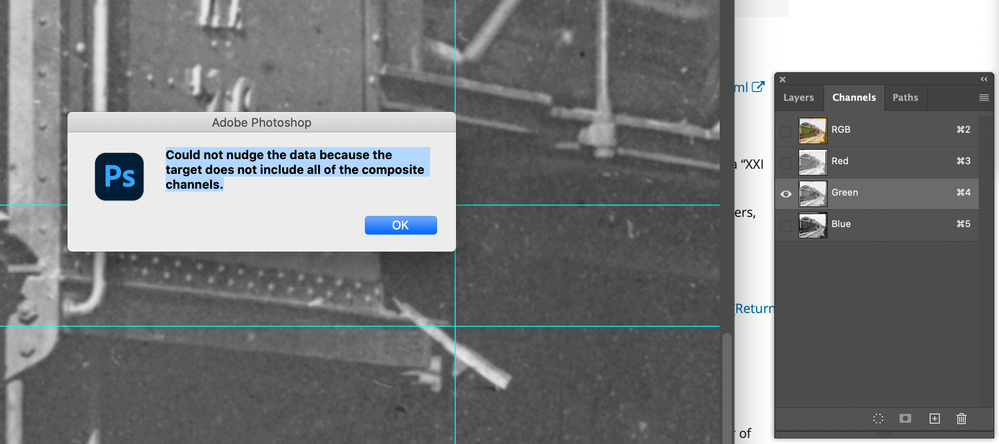Open the Return link on webpage

tap(755, 309)
